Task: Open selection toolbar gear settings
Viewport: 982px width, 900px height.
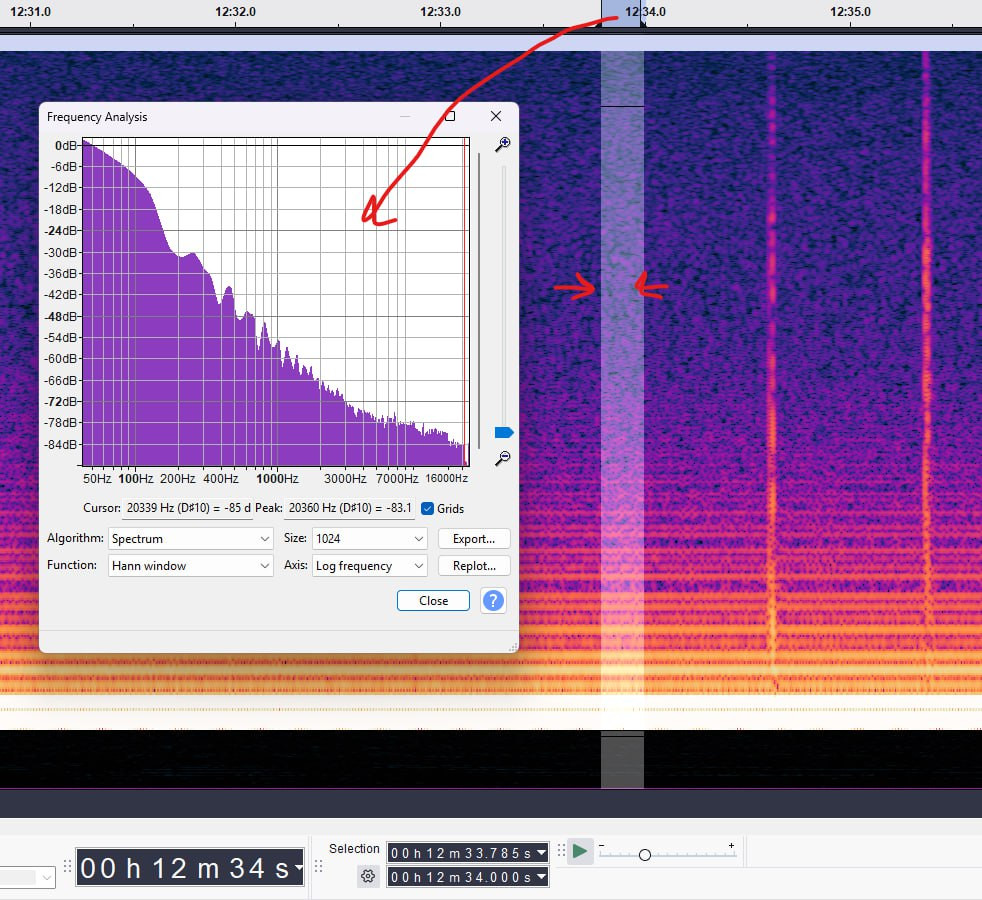Action: click(x=368, y=876)
